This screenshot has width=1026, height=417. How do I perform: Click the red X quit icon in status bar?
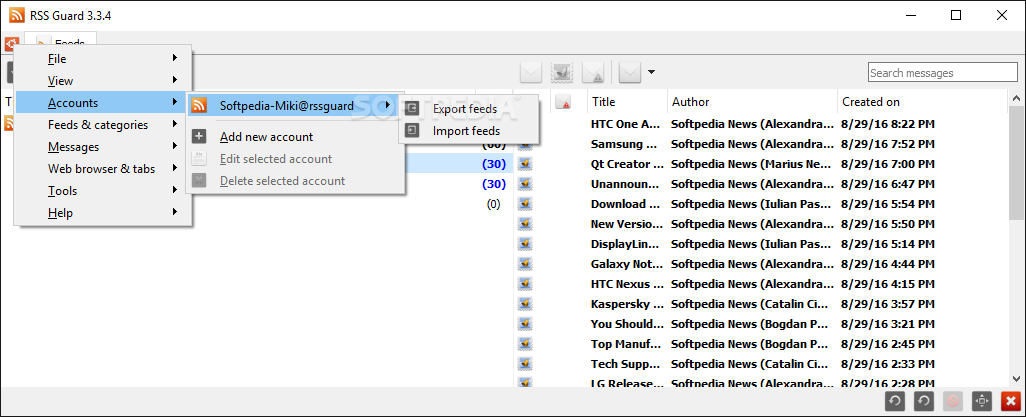(x=1011, y=401)
